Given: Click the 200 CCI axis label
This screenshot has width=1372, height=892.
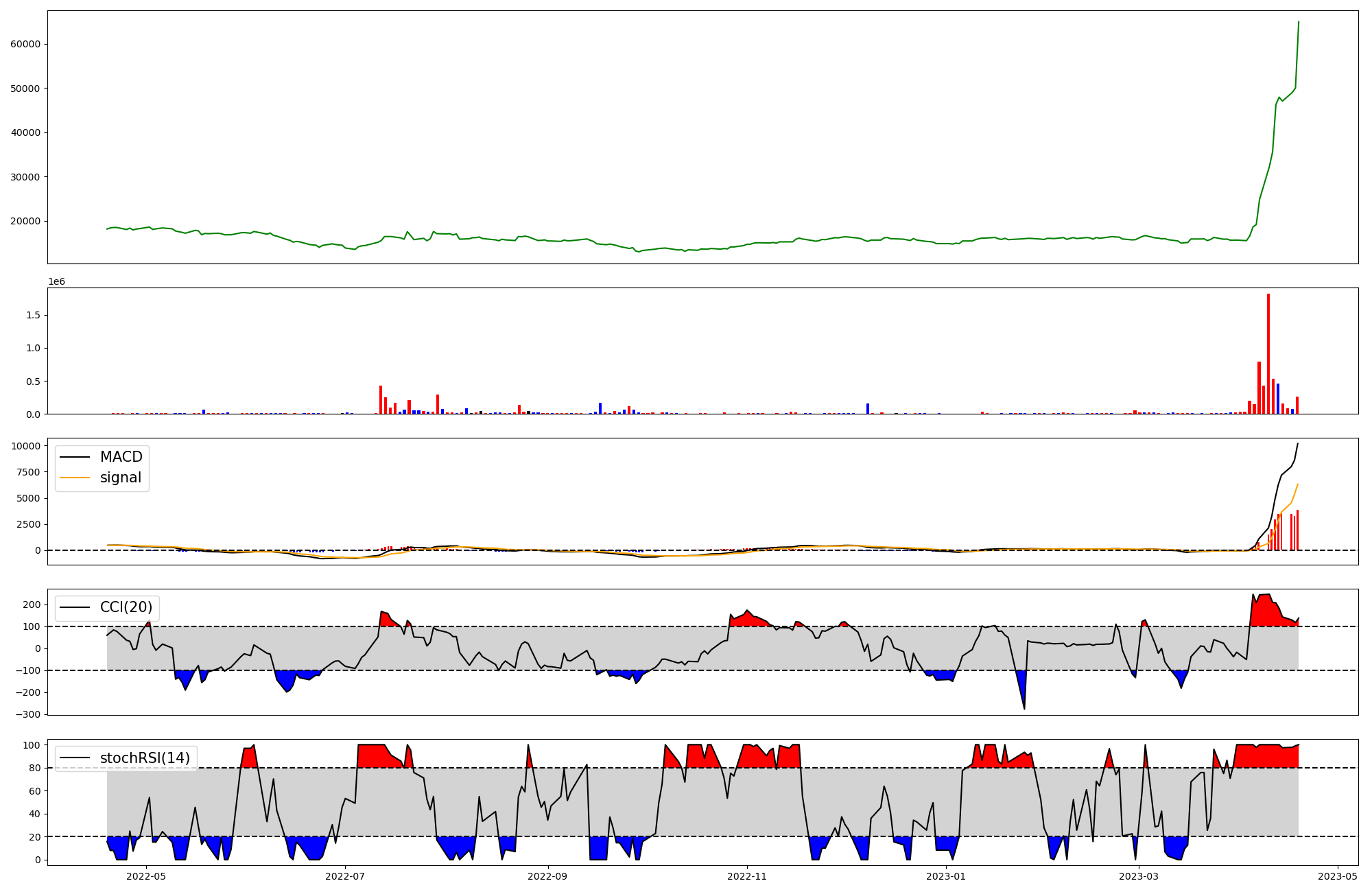Looking at the screenshot, I should (32, 605).
